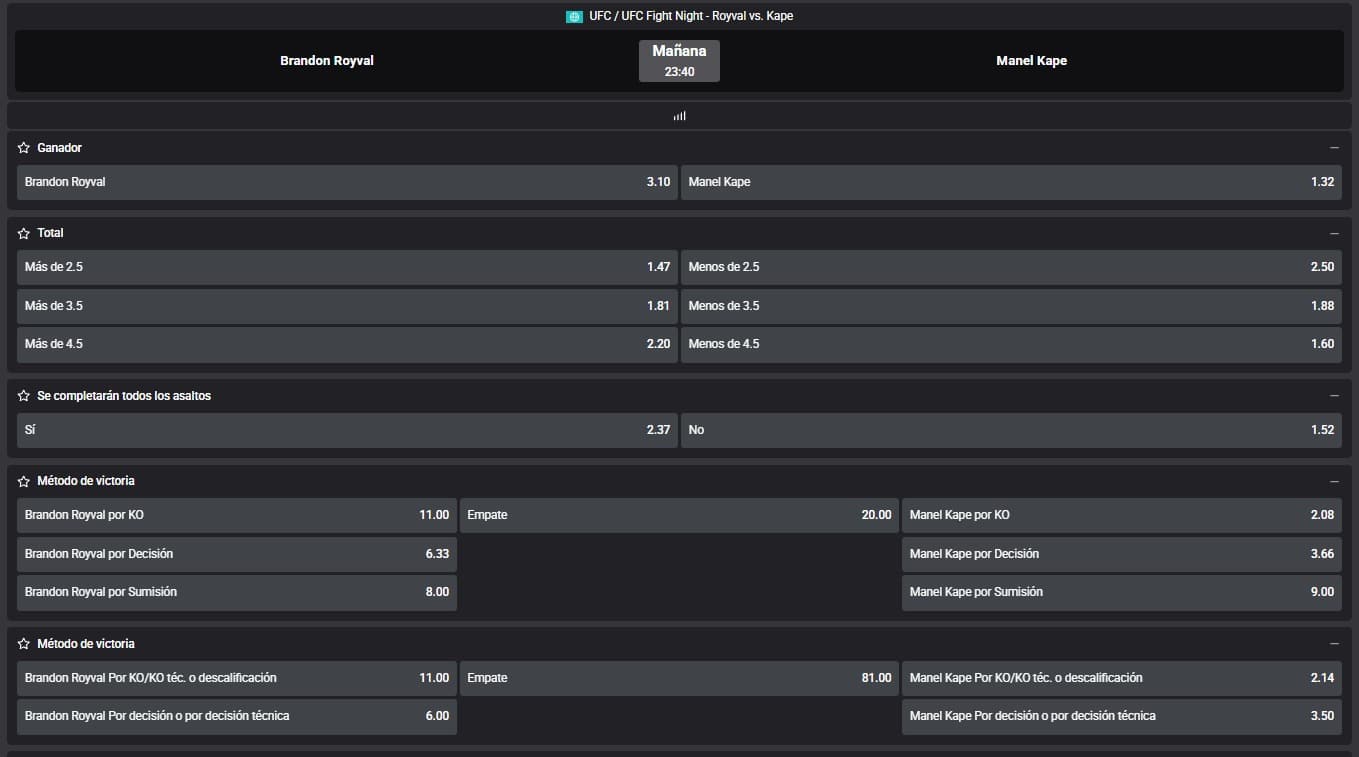Image resolution: width=1359 pixels, height=757 pixels.
Task: Open the statistics bar chart icon
Action: coord(679,116)
